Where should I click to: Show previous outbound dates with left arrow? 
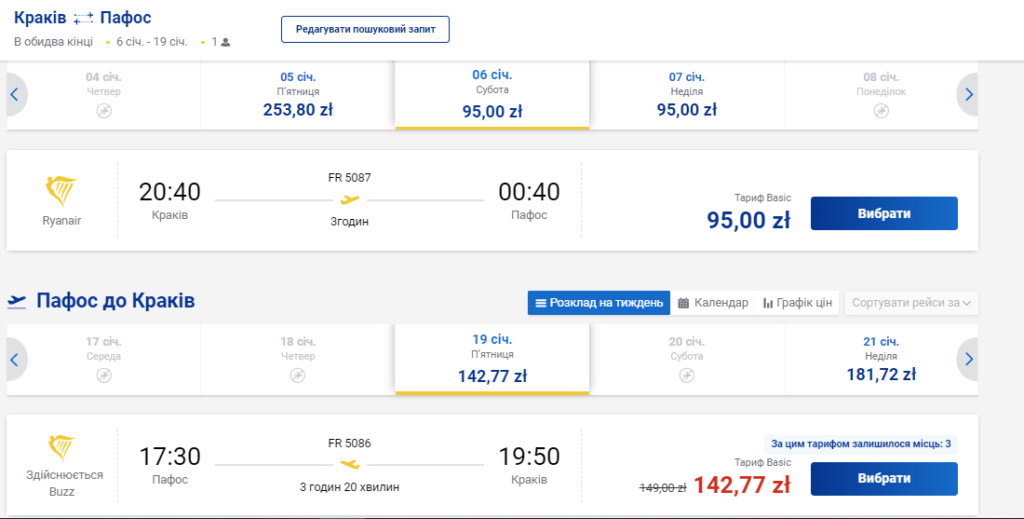coord(14,95)
